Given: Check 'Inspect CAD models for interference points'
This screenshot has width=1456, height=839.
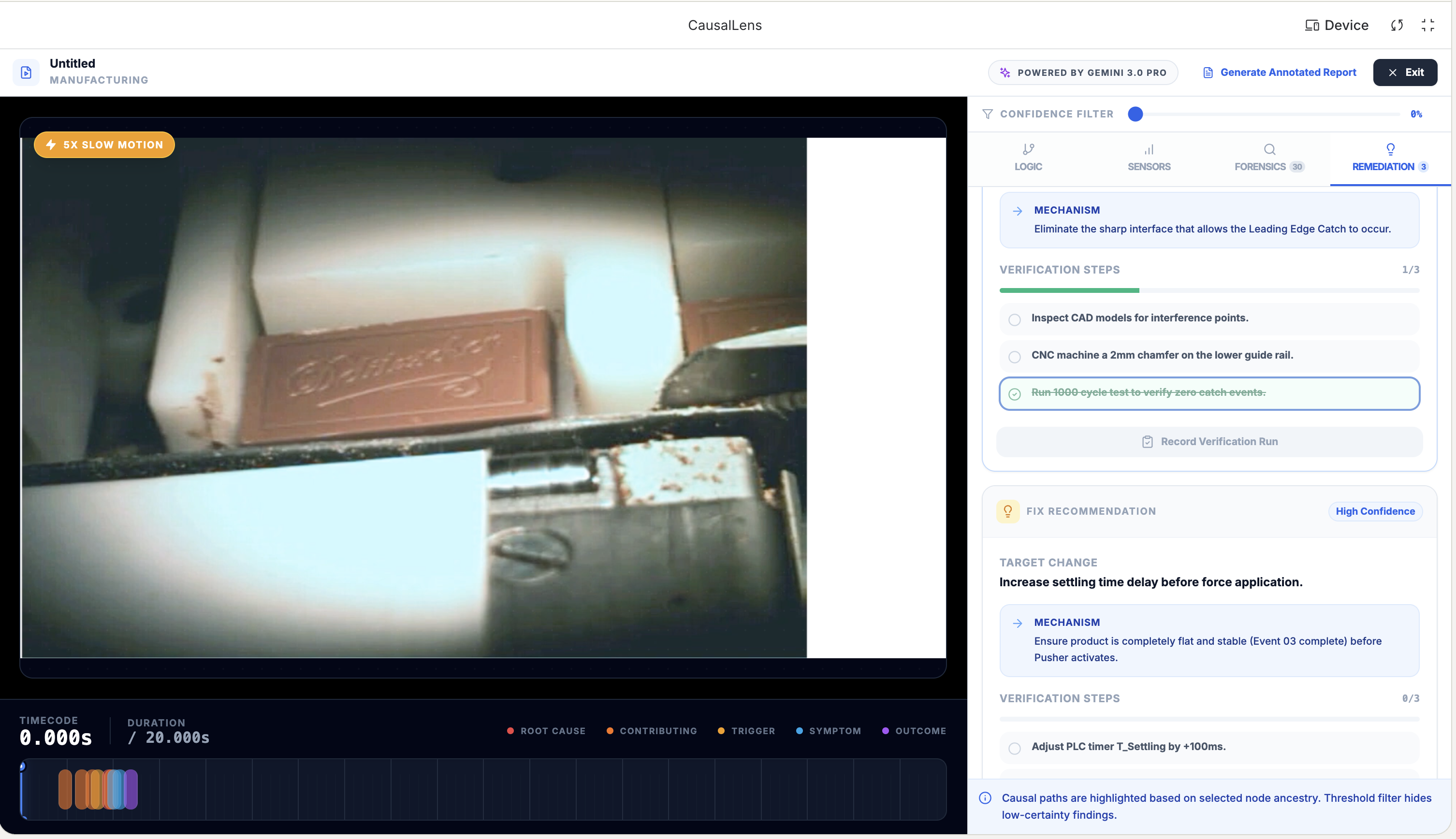Looking at the screenshot, I should pyautogui.click(x=1015, y=320).
